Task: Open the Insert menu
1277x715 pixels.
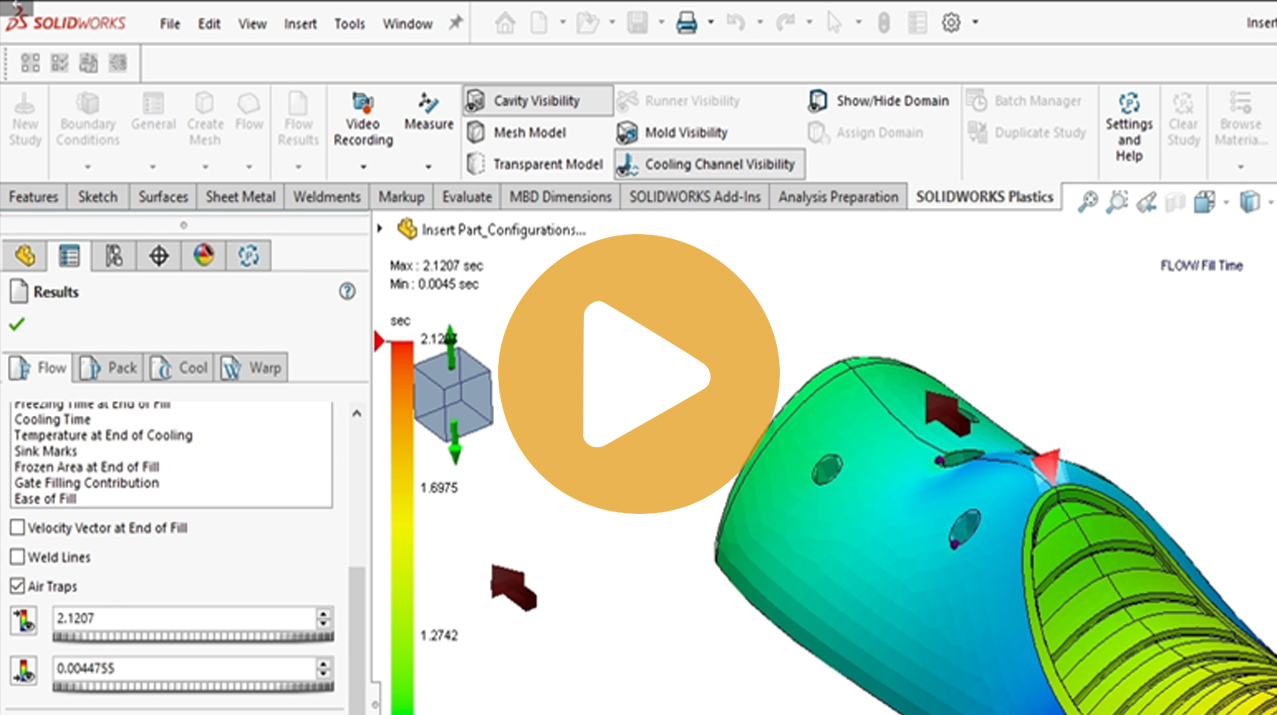Action: (x=300, y=24)
